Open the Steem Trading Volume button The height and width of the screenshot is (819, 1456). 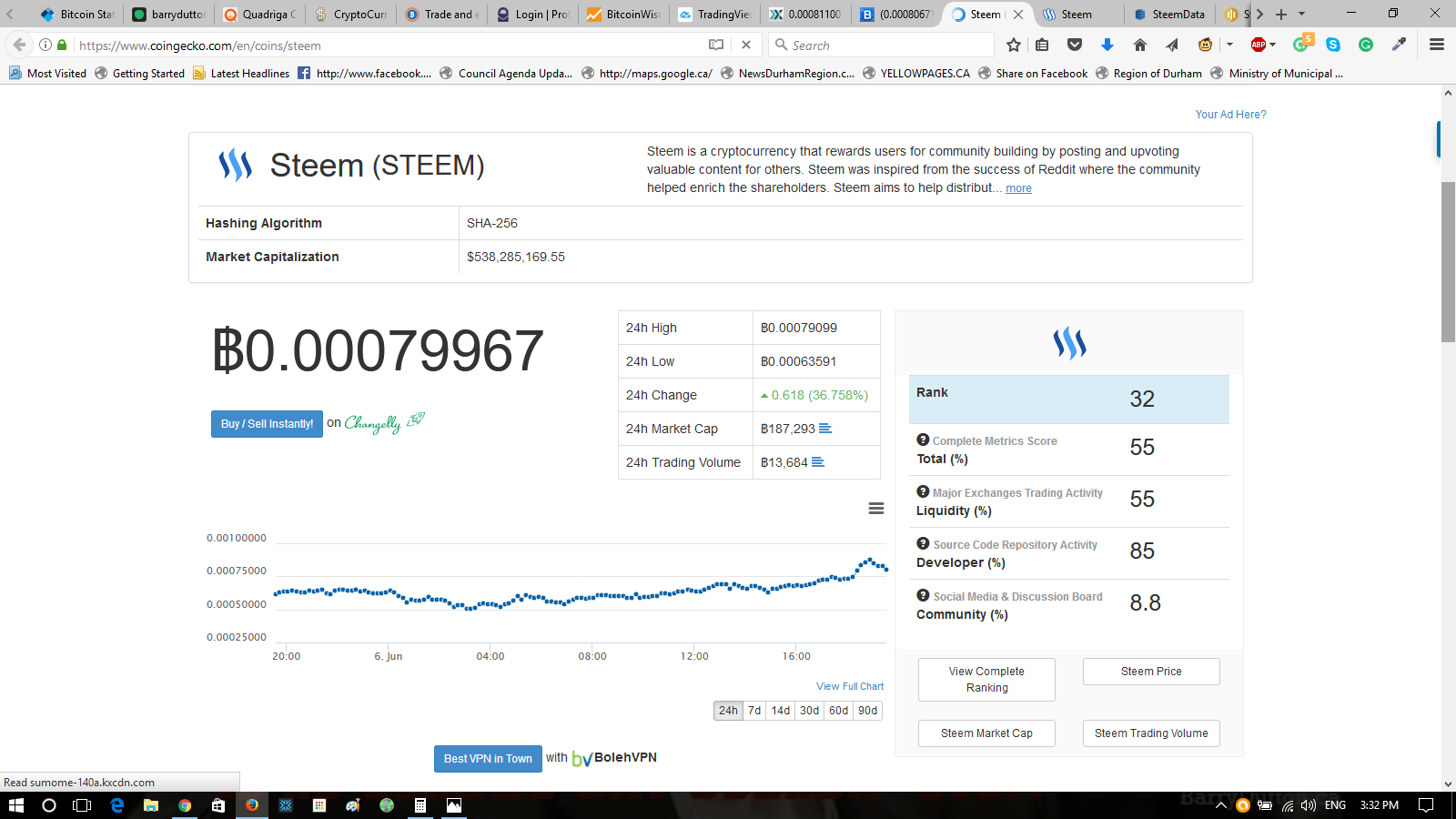1151,733
